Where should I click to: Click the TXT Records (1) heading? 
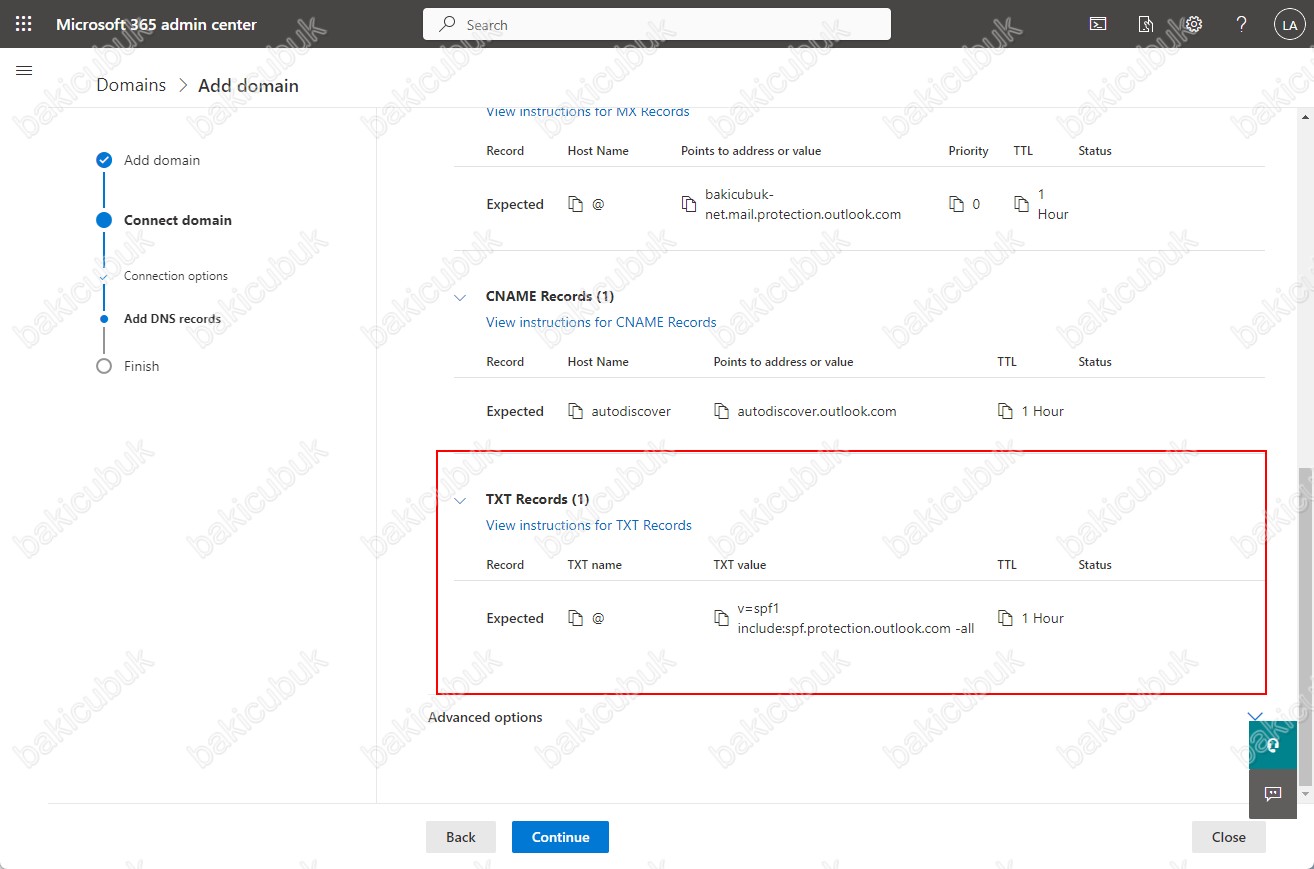tap(537, 499)
